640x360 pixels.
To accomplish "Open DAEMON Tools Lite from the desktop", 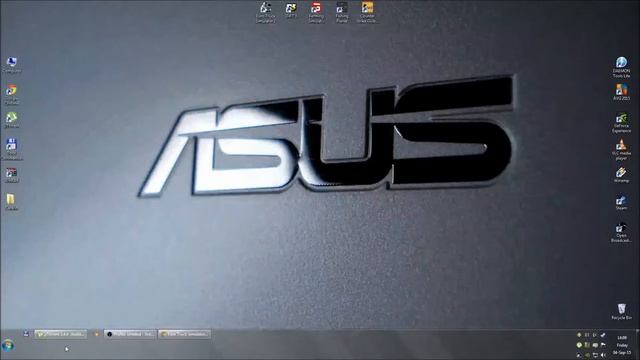I will point(621,67).
